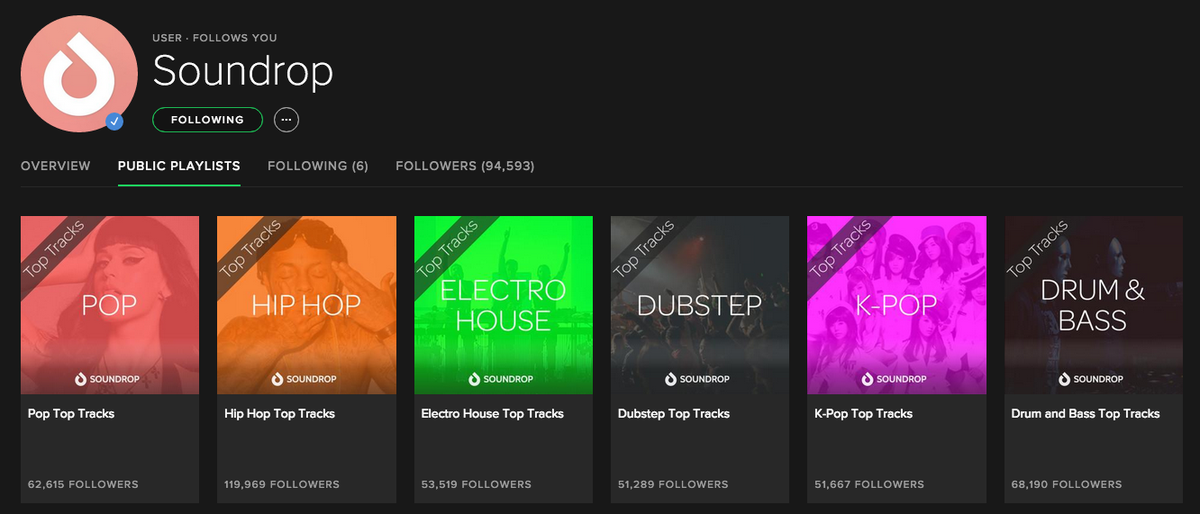This screenshot has width=1200, height=514.
Task: Click the Hip Hop Top Tracks title
Action: pos(279,413)
